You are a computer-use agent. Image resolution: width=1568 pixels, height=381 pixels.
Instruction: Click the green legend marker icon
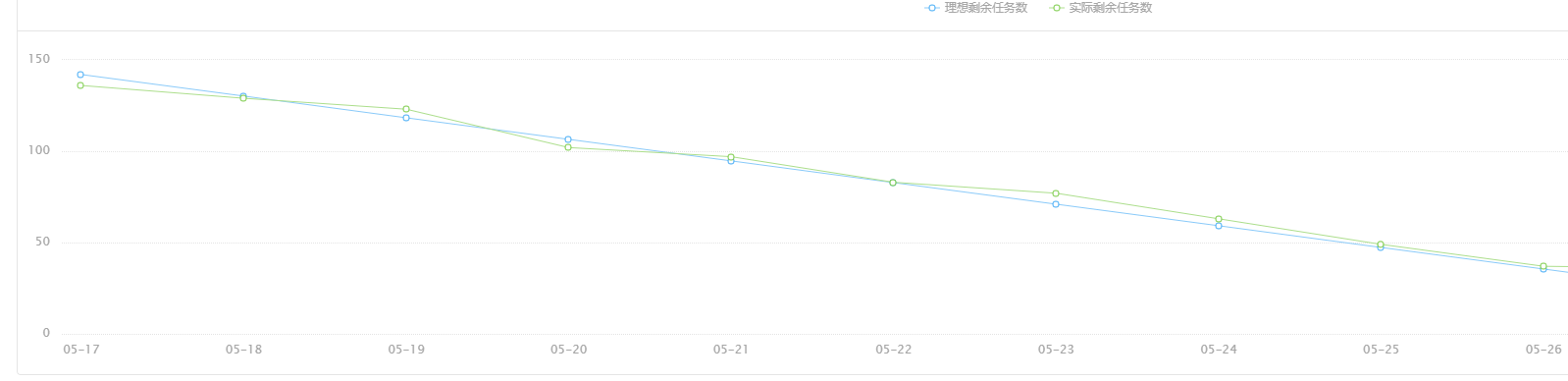[1056, 8]
